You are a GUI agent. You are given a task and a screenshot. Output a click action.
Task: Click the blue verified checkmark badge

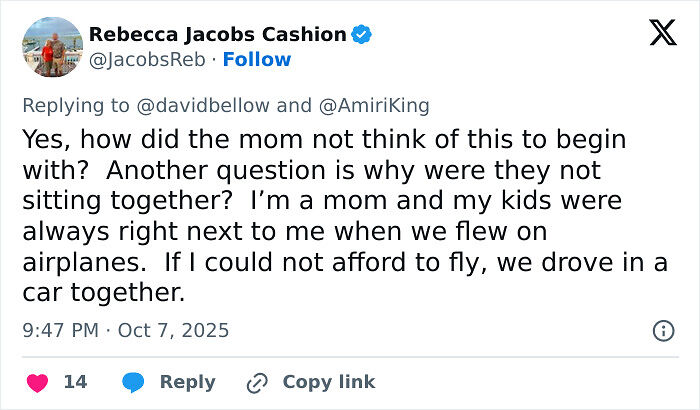(362, 34)
